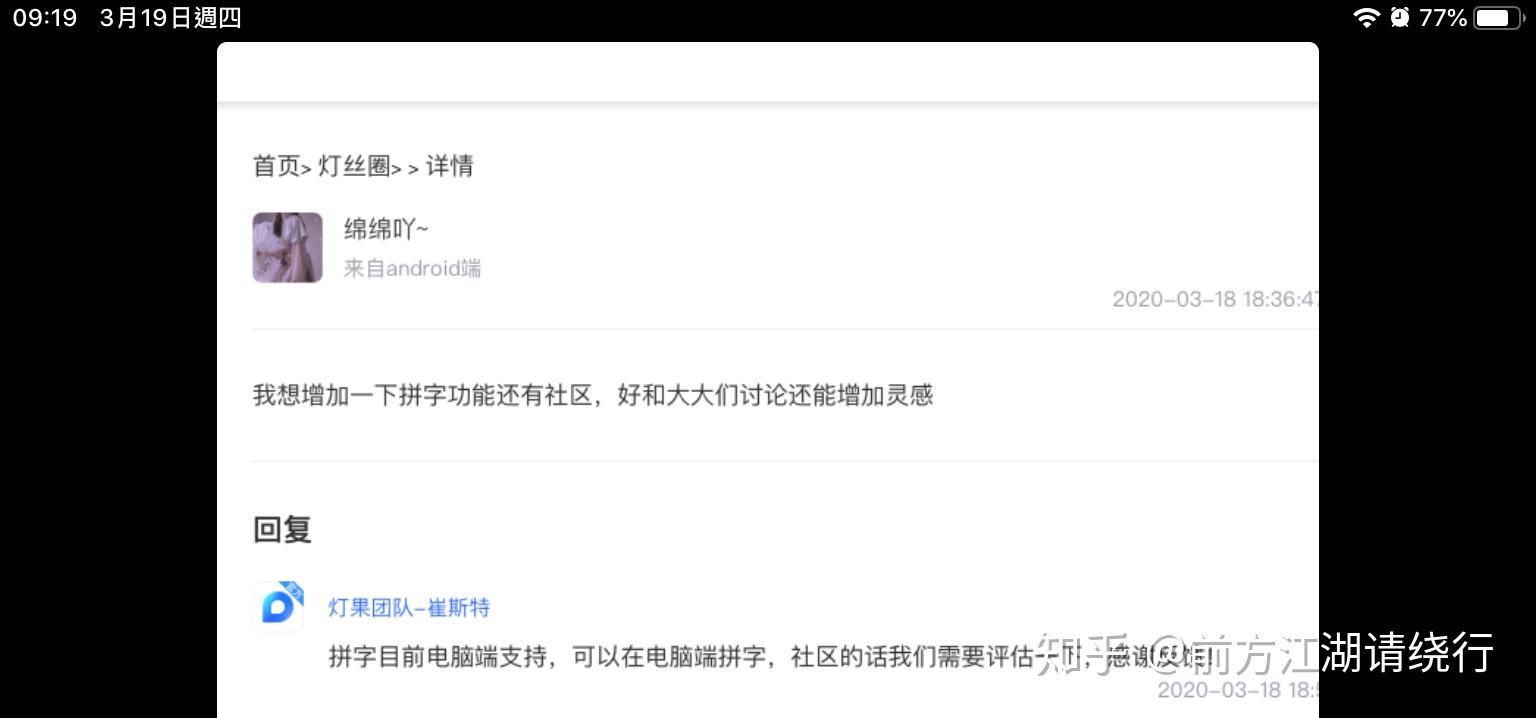The width and height of the screenshot is (1536, 718).
Task: Click post timestamp ending 18:36:47
Action: pyautogui.click(x=1215, y=299)
